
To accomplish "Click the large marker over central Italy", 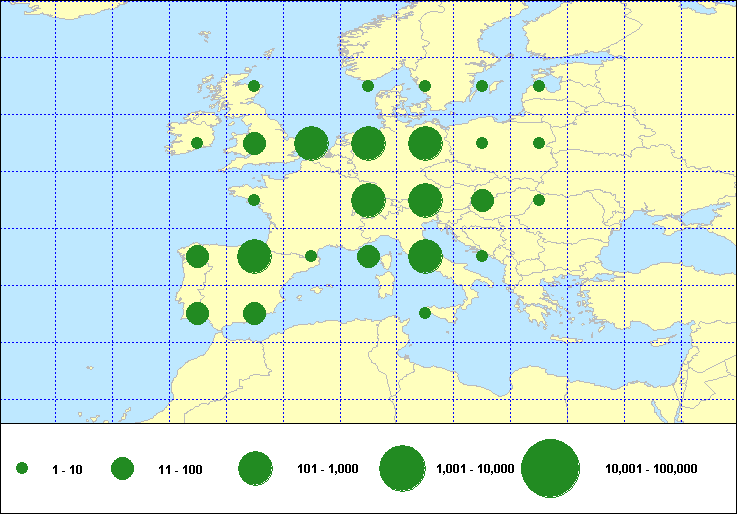I will [x=425, y=256].
